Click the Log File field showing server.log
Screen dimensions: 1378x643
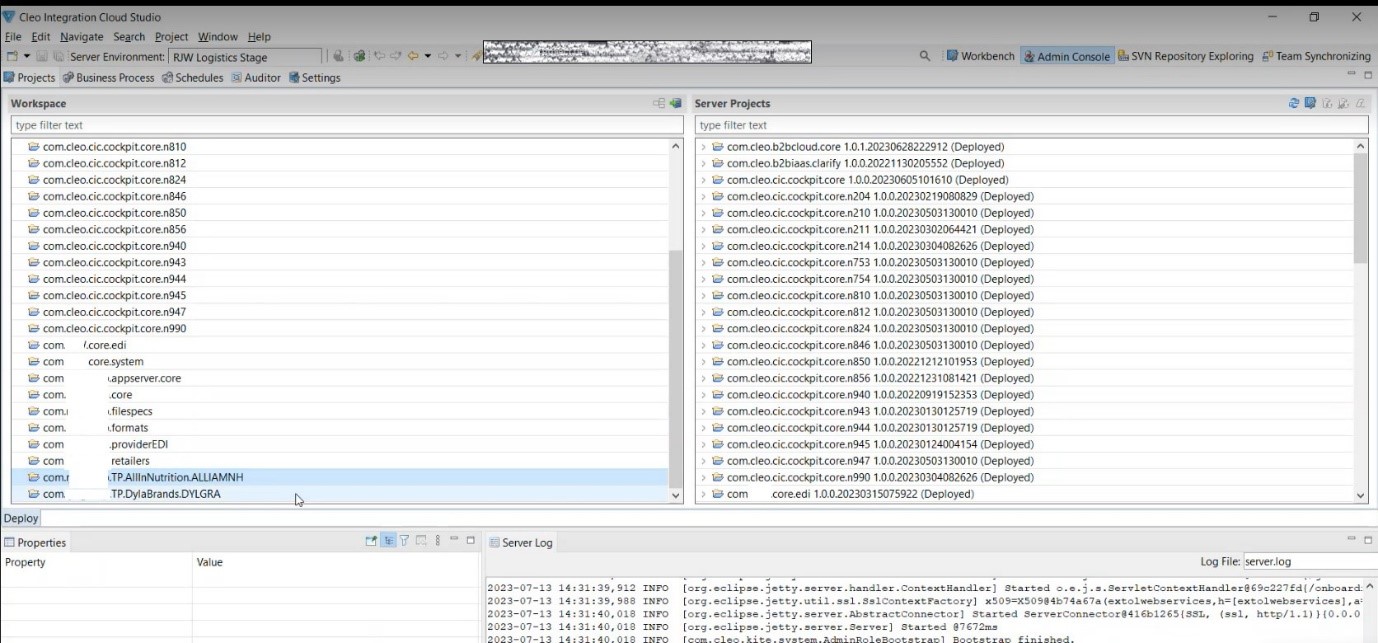tap(1310, 563)
